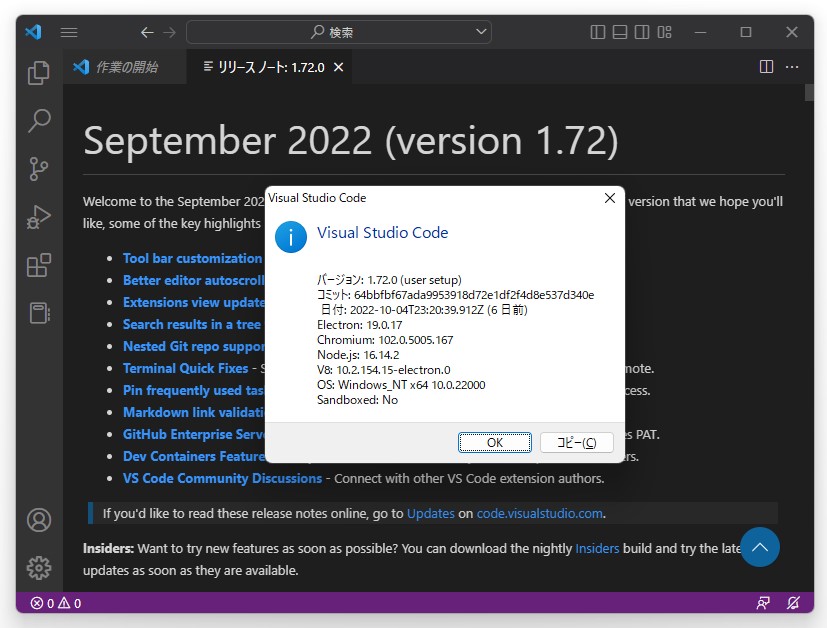Open the Updates link in the release notes
This screenshot has height=628, width=827.
tap(430, 513)
